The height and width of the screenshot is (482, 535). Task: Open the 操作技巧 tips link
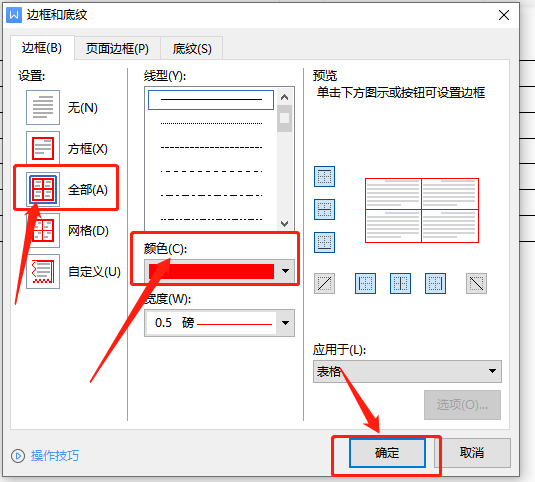click(55, 456)
